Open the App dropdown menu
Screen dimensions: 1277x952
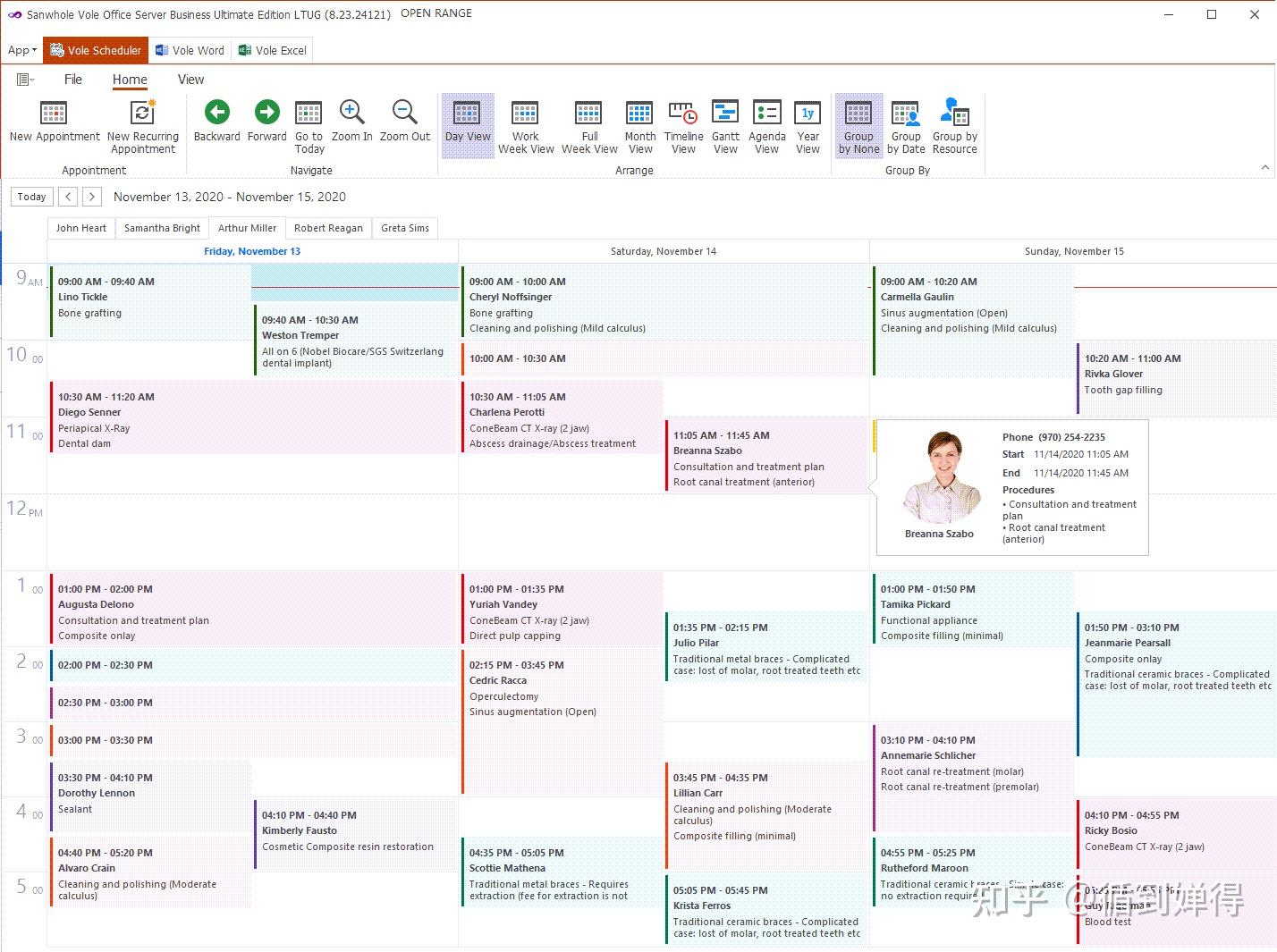22,51
